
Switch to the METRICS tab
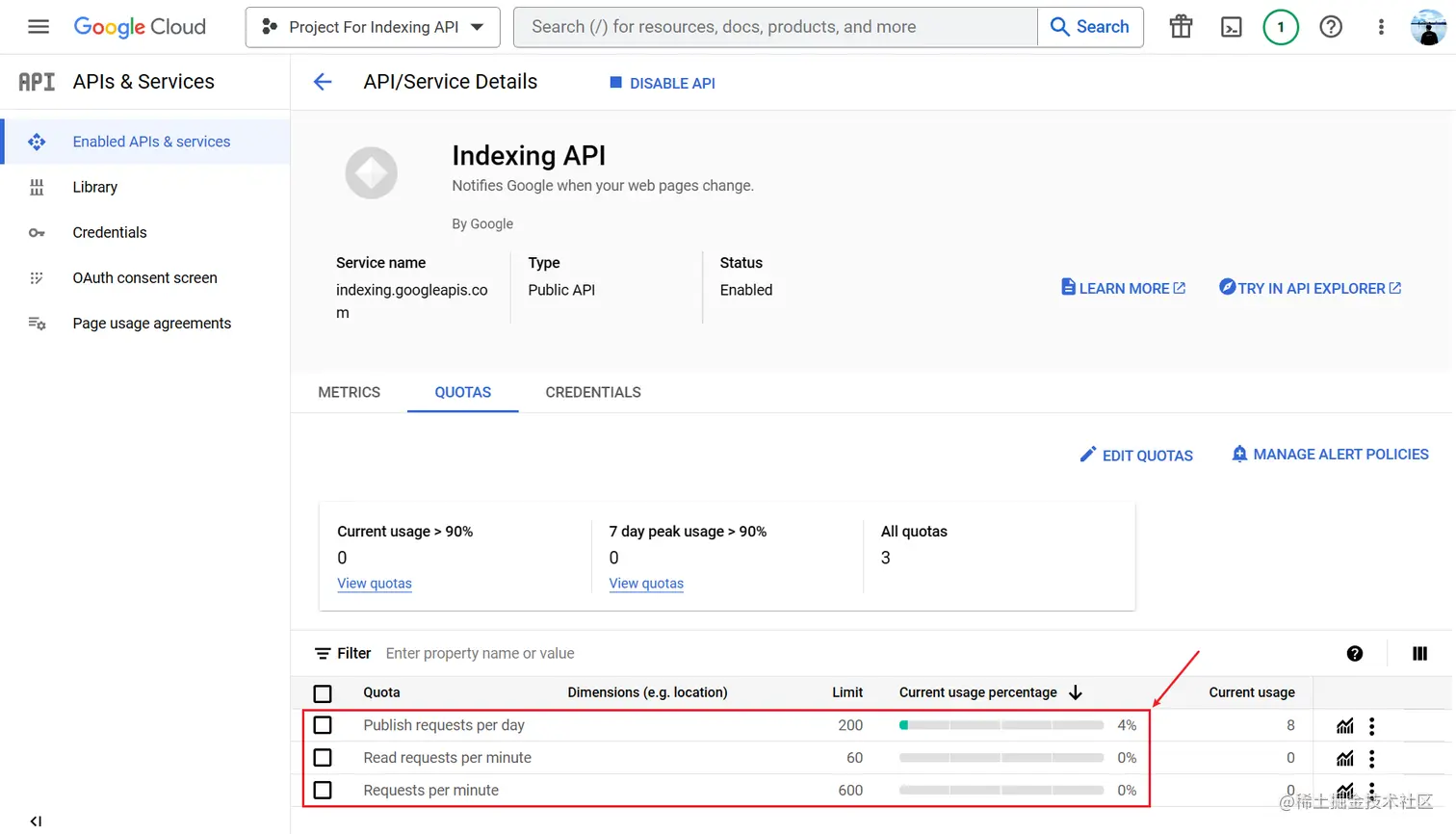point(350,392)
